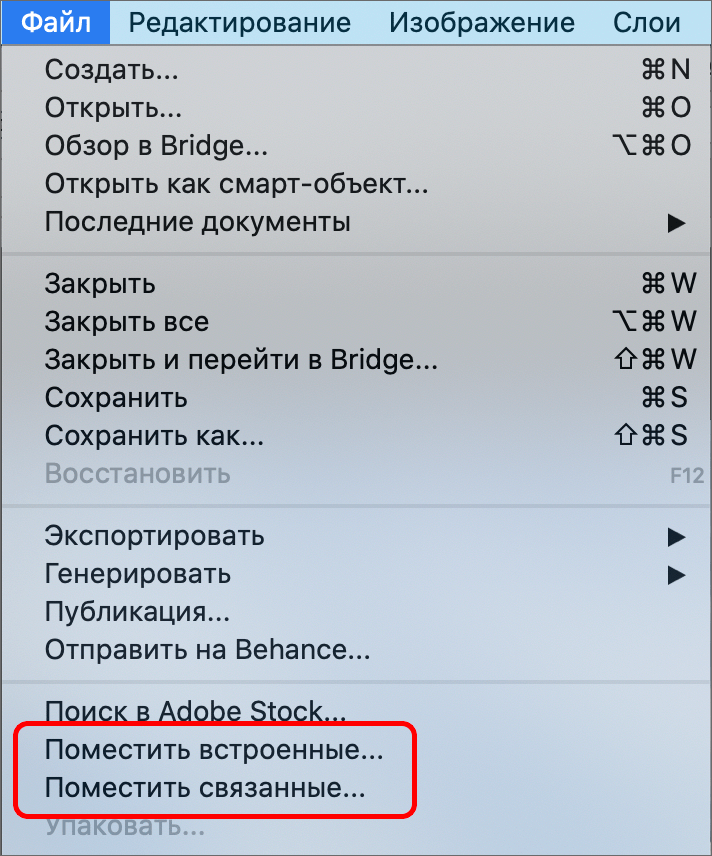Select Отправить на Behance...
This screenshot has height=856, width=712.
point(207,650)
